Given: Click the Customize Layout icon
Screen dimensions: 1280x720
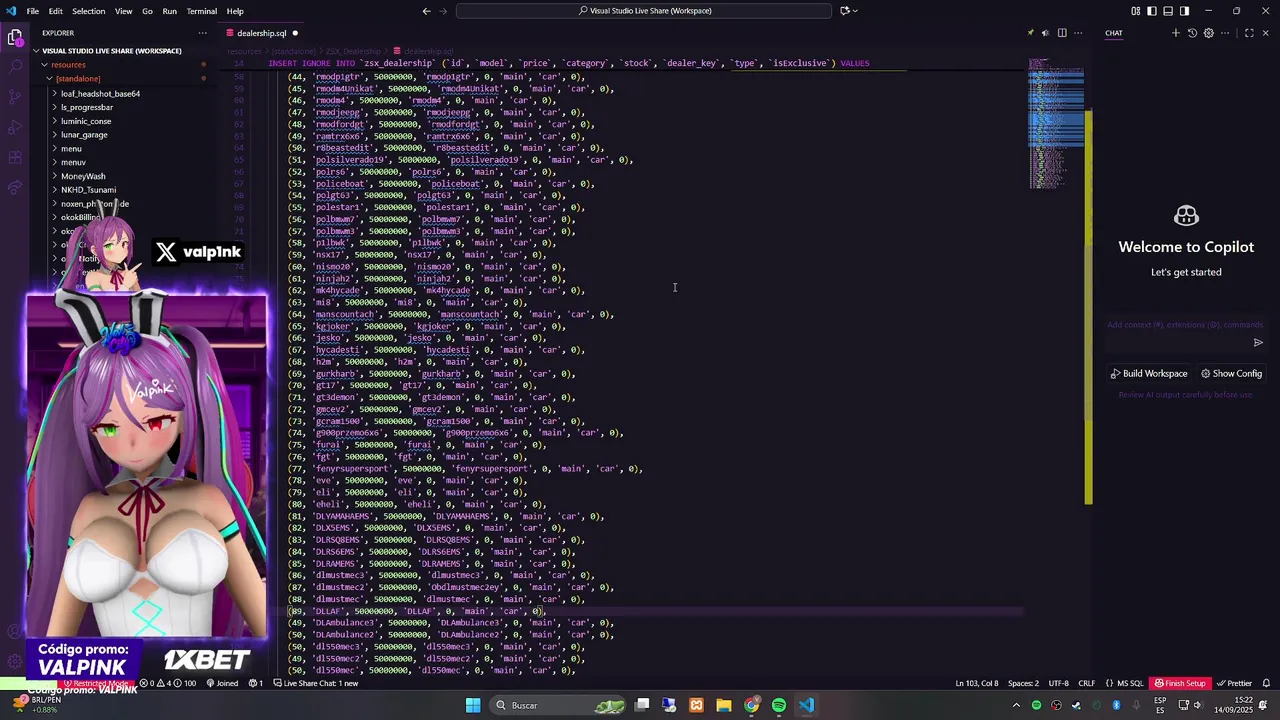Looking at the screenshot, I should (x=1136, y=11).
